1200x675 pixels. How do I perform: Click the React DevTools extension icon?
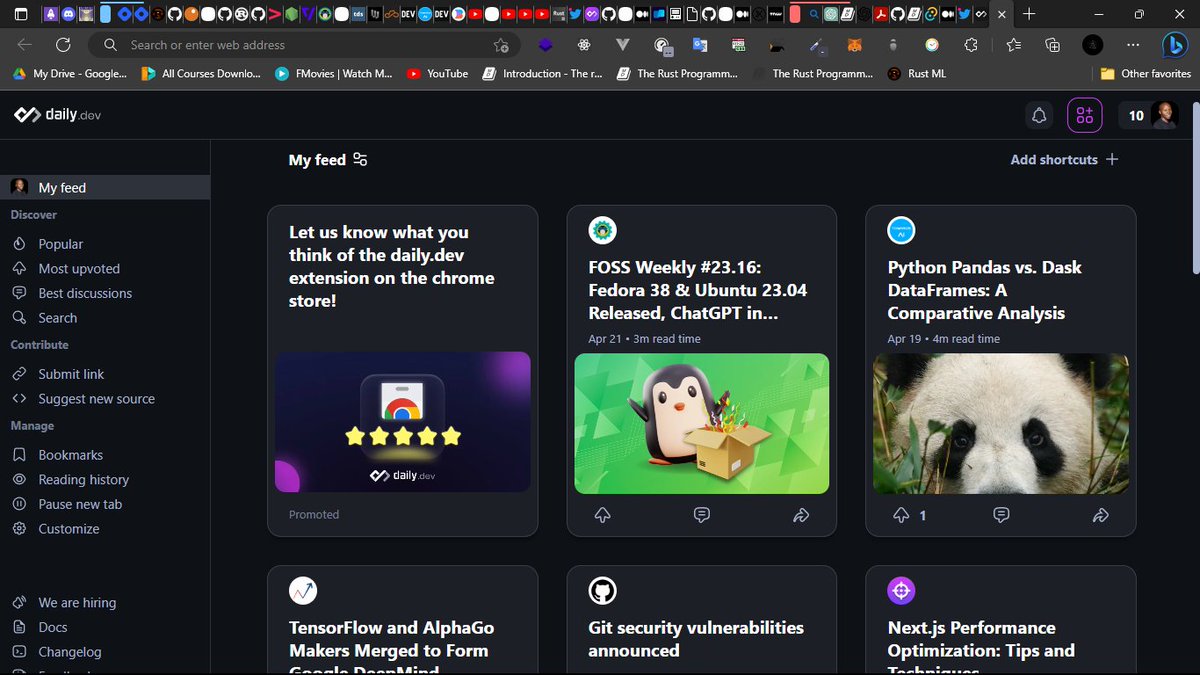click(584, 45)
